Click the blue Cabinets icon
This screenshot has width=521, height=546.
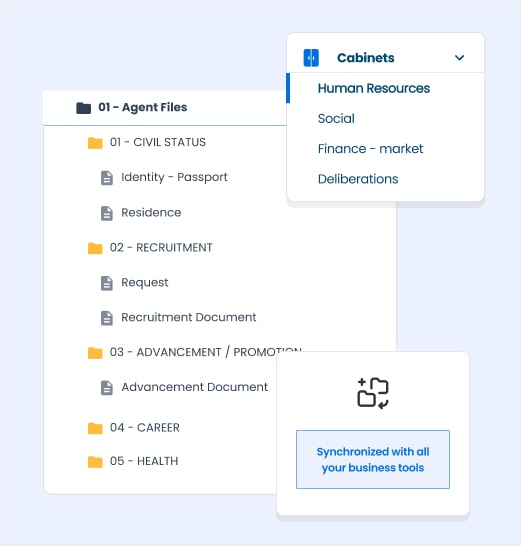311,57
